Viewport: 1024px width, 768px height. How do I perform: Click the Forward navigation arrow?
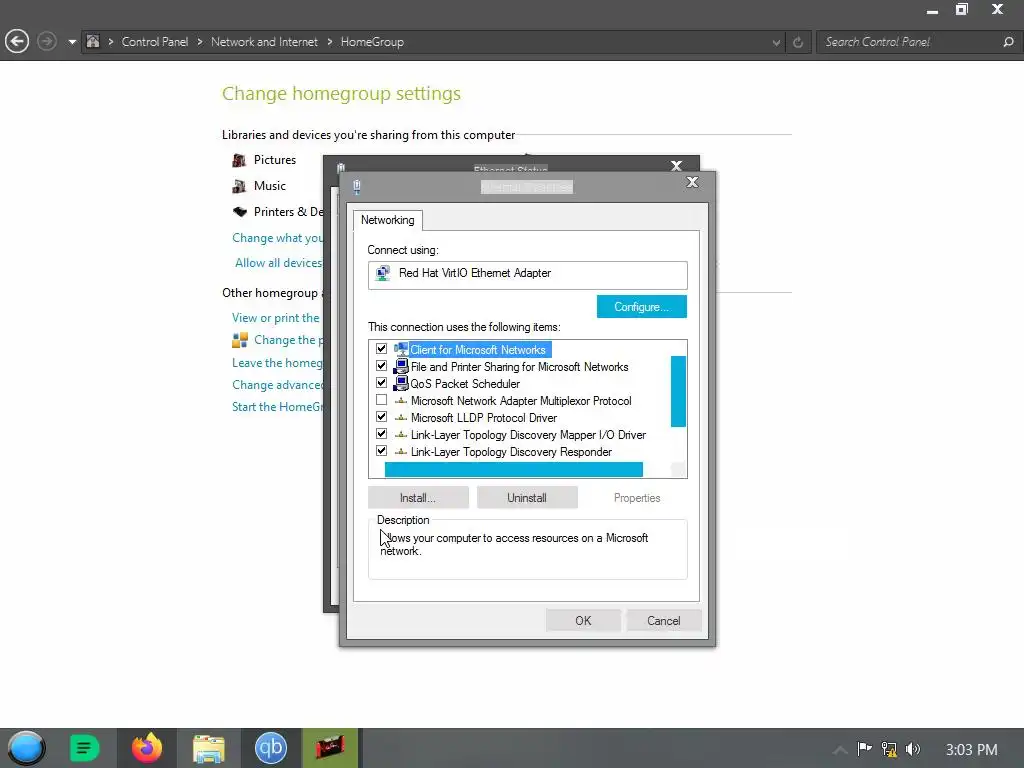[x=46, y=42]
